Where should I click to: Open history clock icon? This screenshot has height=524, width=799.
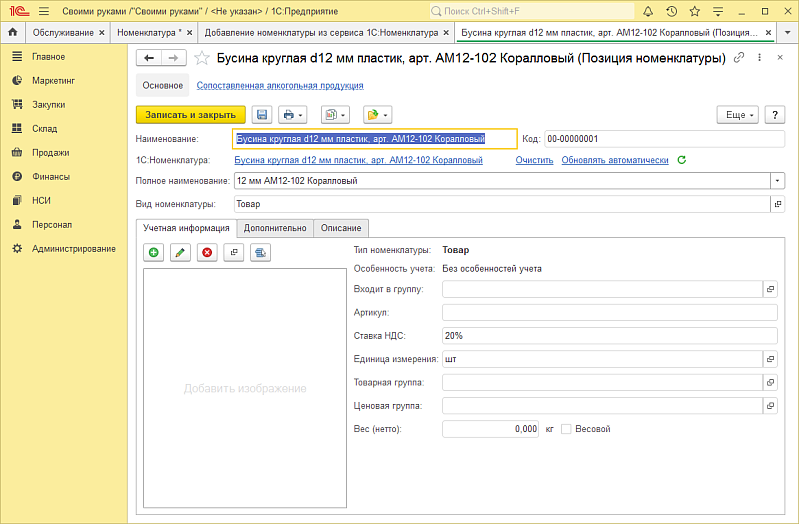click(x=673, y=11)
